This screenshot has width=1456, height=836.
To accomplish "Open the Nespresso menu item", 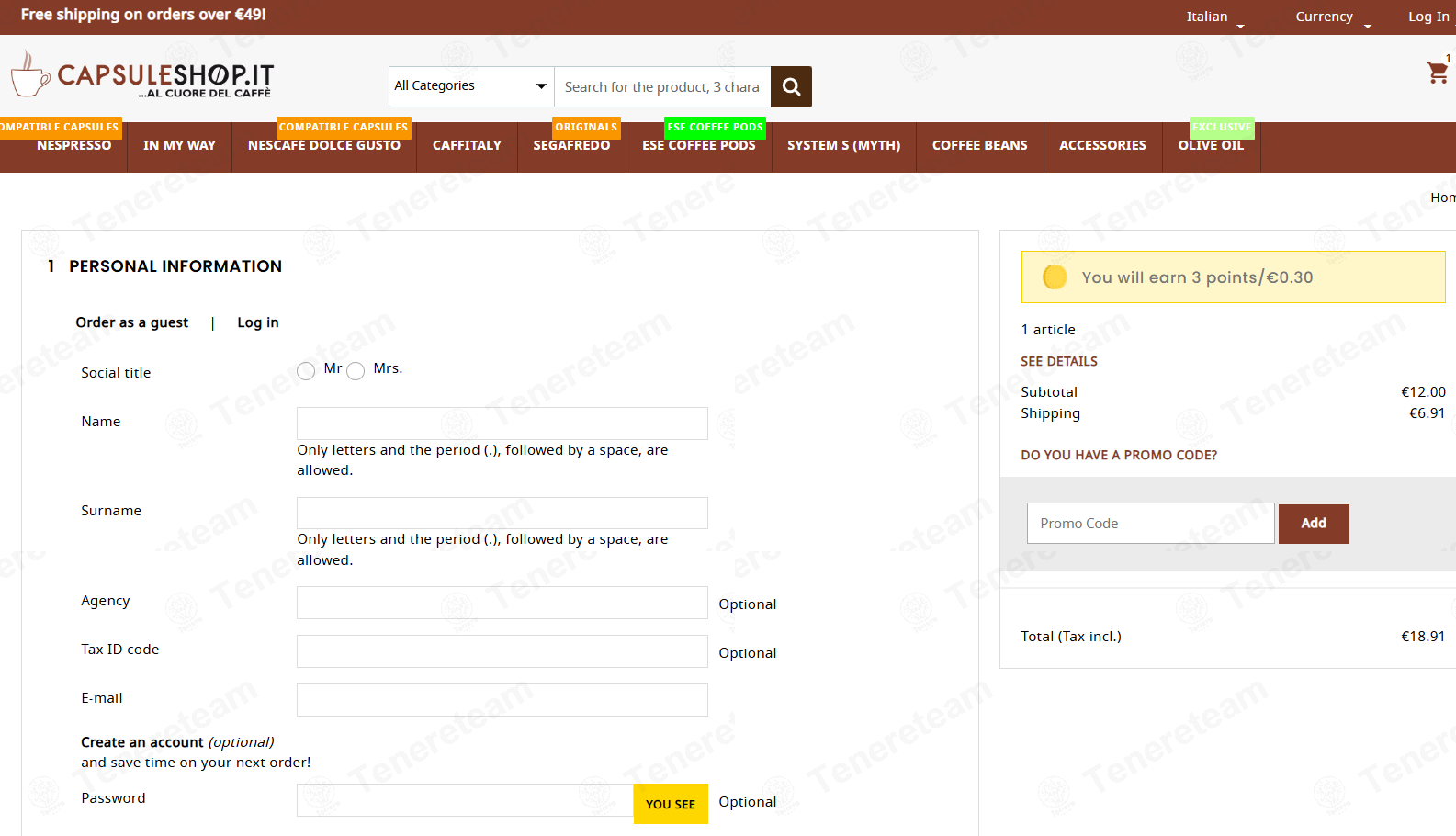I will coord(73,145).
